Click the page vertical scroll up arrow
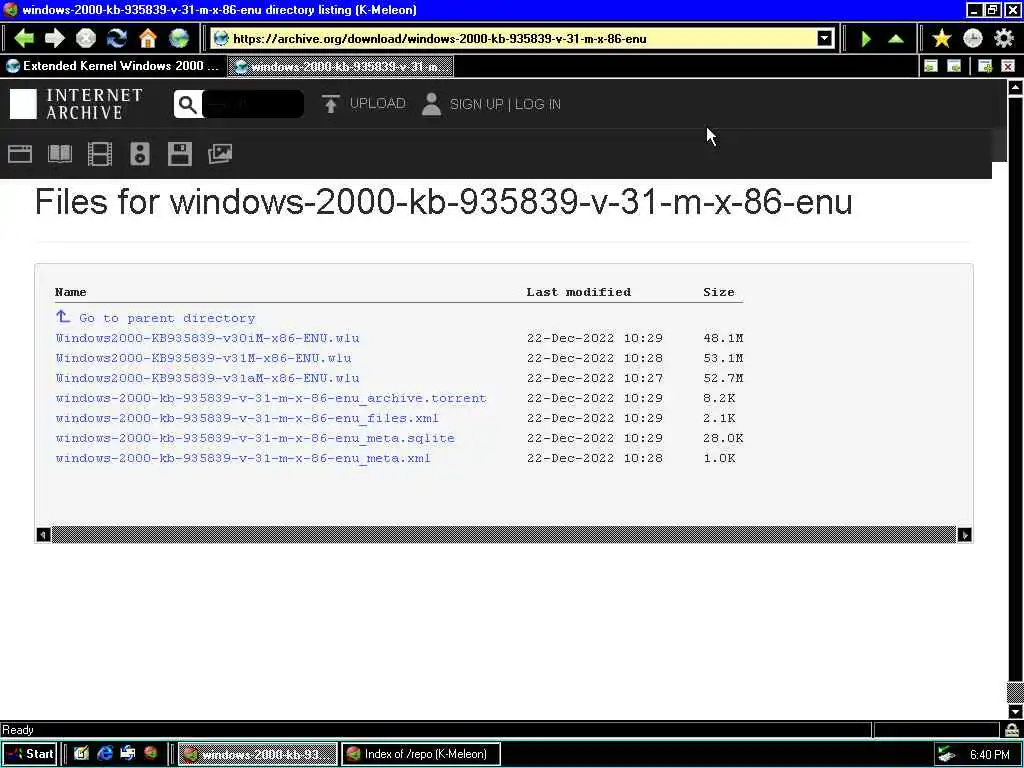The image size is (1024, 768). [1016, 88]
